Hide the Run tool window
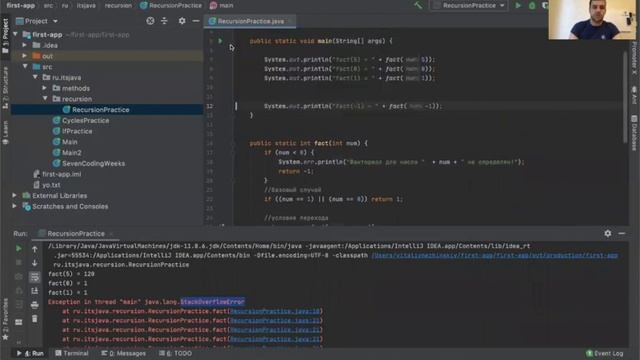The image size is (640, 360). (x=622, y=233)
